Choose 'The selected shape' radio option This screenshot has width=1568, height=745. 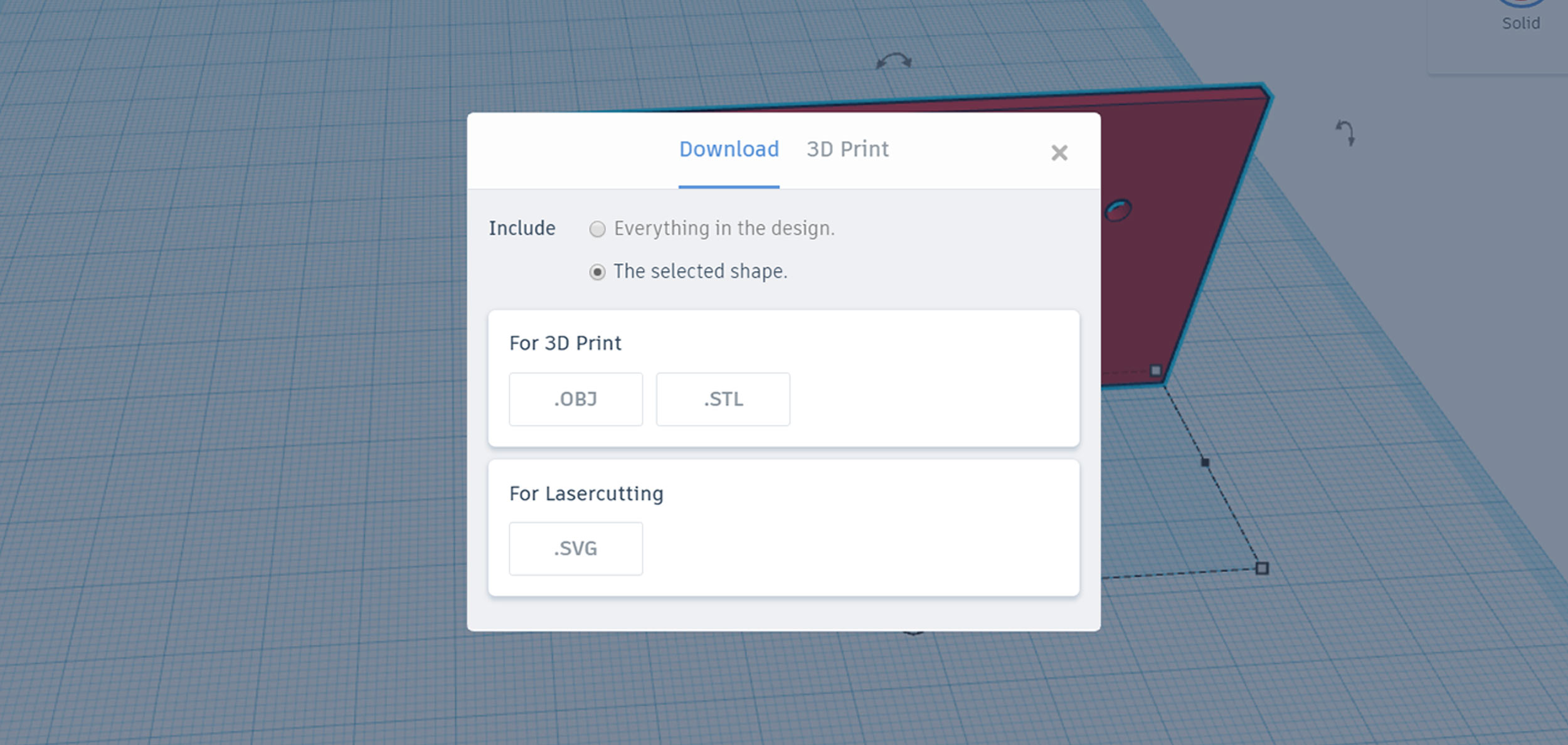coord(597,272)
